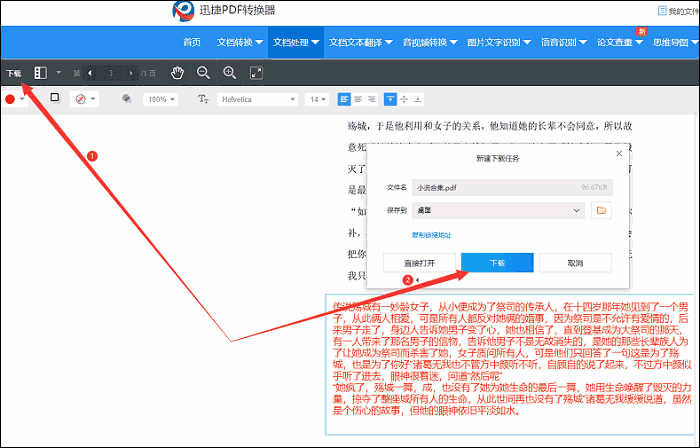Click the blue 下载 button in dialog

[496, 264]
